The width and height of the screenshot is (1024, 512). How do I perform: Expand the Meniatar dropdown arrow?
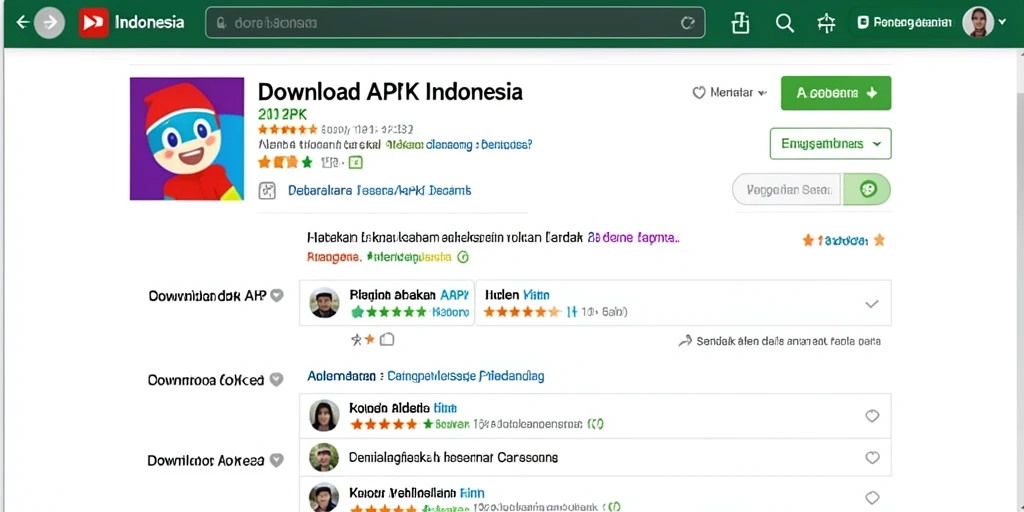[x=761, y=93]
